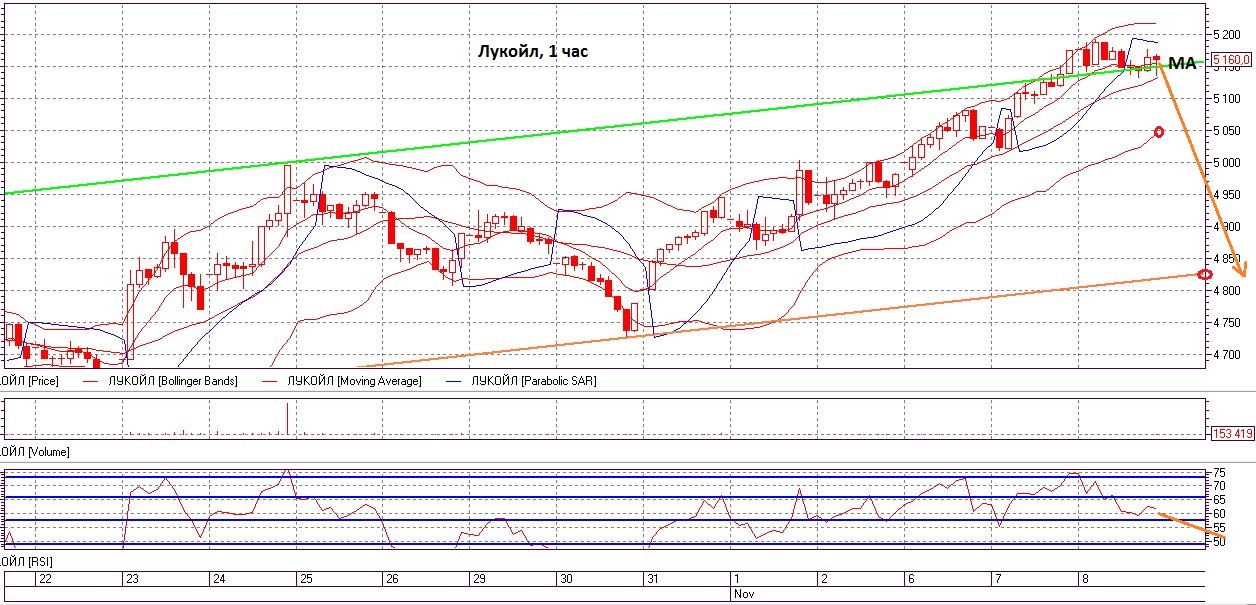Select the RSI scale value 70

pyautogui.click(x=1218, y=486)
